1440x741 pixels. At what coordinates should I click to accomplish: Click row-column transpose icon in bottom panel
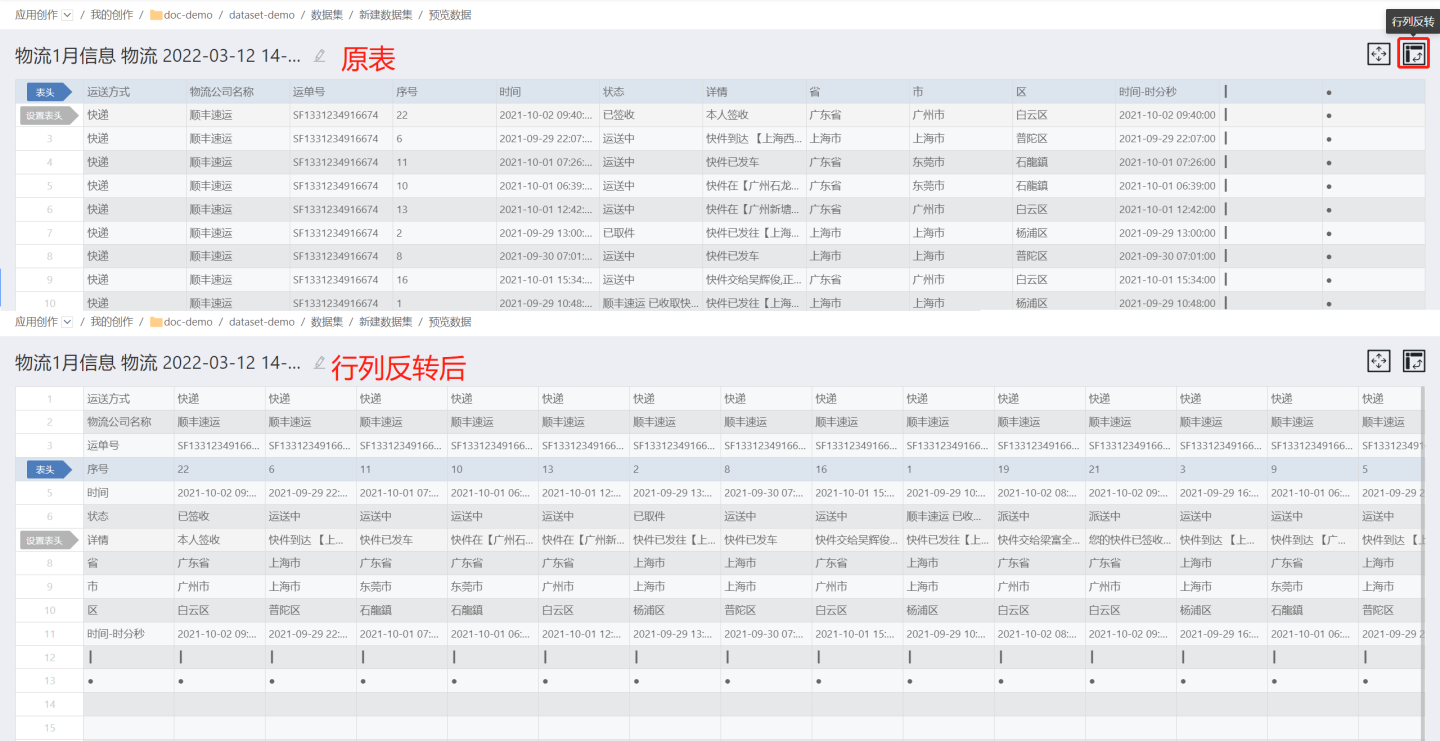pos(1413,361)
